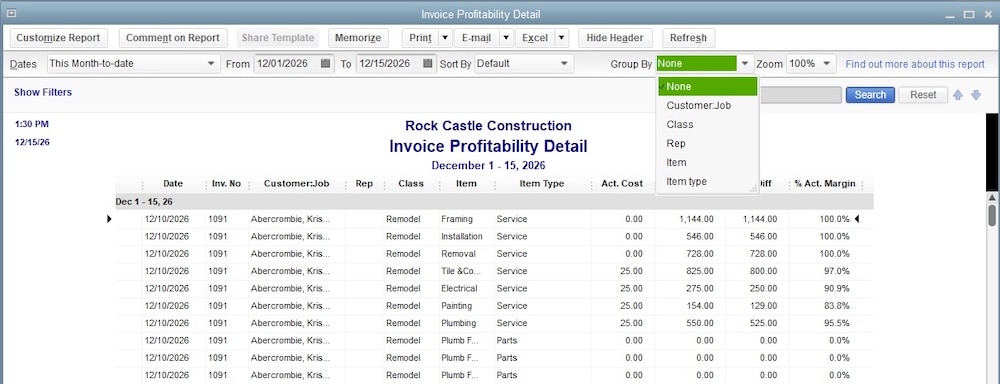Click the To date calendar icon

click(x=428, y=64)
